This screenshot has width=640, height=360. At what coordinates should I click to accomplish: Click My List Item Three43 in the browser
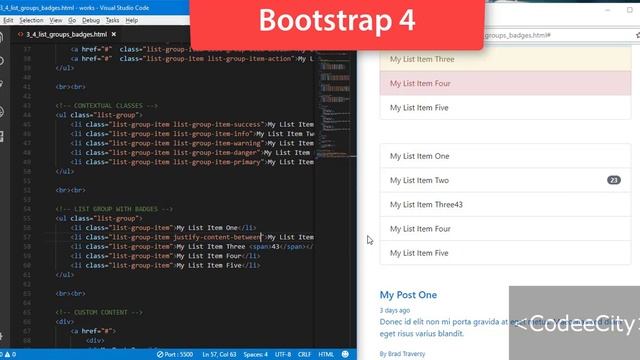click(x=505, y=204)
